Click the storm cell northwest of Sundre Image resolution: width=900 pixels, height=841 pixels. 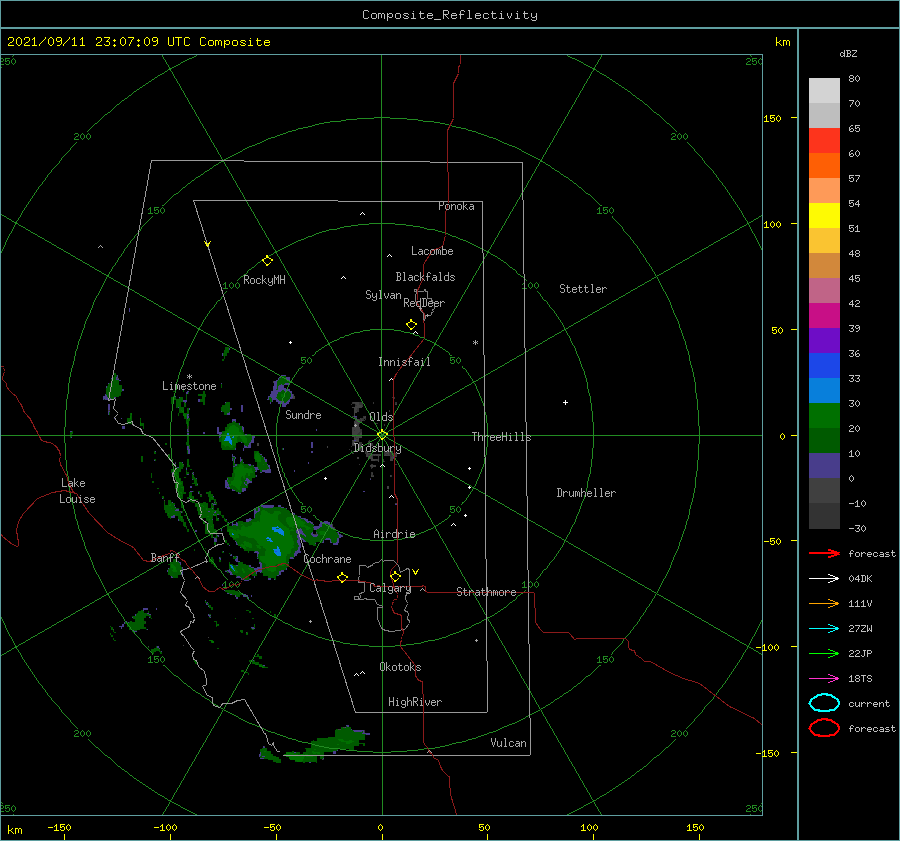coord(282,390)
